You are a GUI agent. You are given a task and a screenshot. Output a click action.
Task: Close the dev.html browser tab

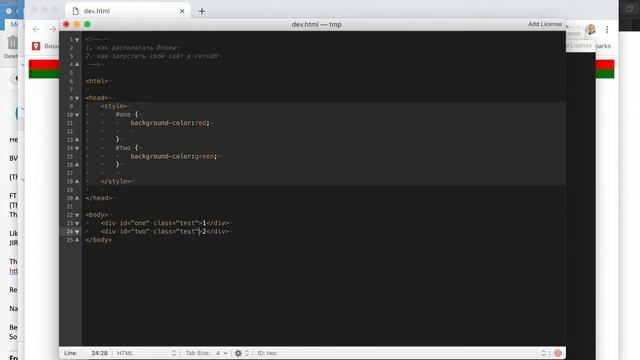point(182,11)
